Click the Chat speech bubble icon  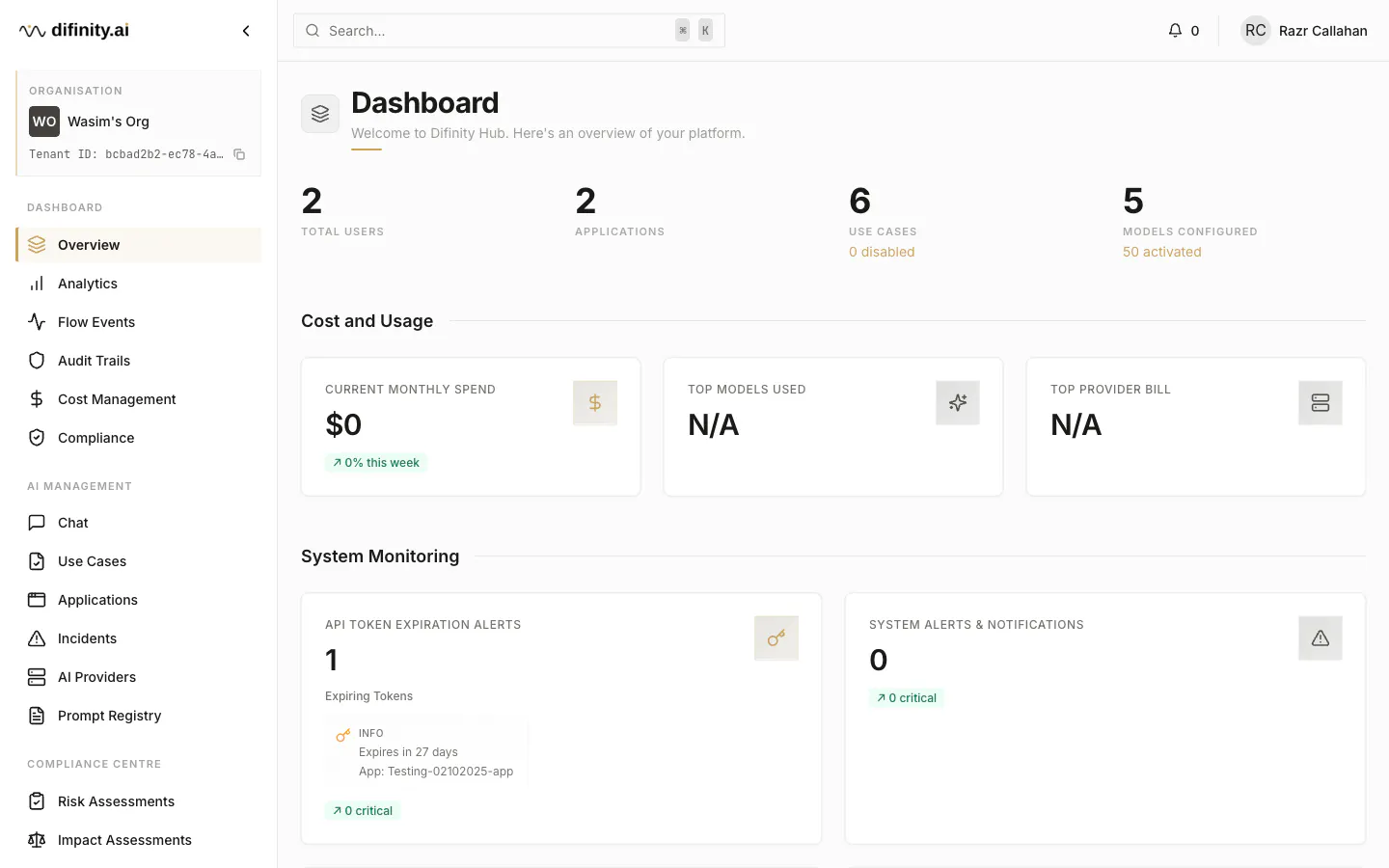click(x=37, y=523)
